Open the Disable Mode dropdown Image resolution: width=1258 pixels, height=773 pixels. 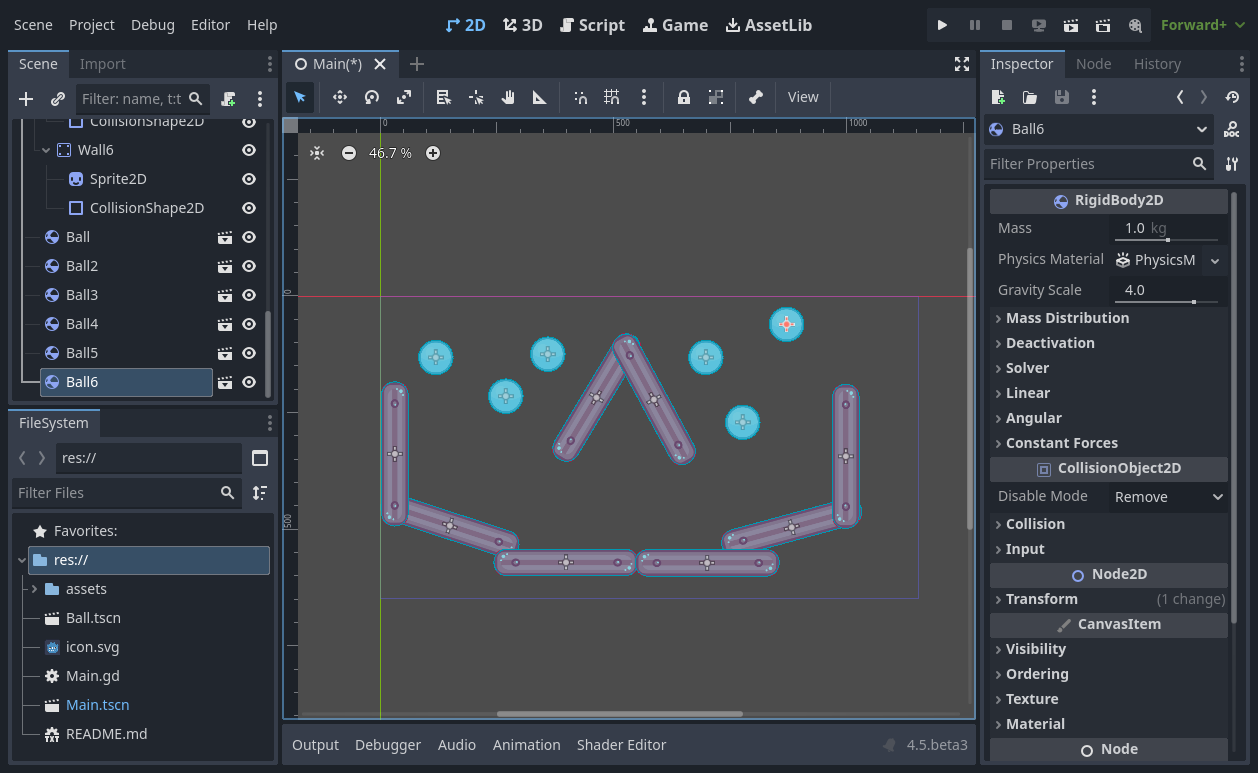point(1167,496)
